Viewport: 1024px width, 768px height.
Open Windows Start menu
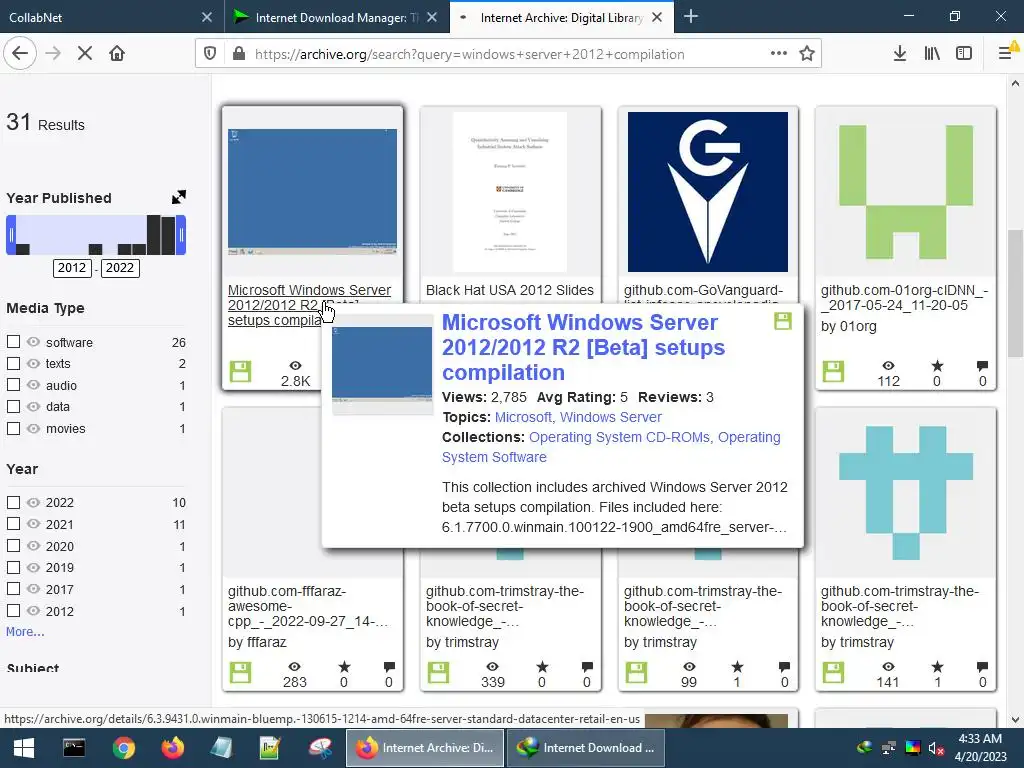pos(24,748)
